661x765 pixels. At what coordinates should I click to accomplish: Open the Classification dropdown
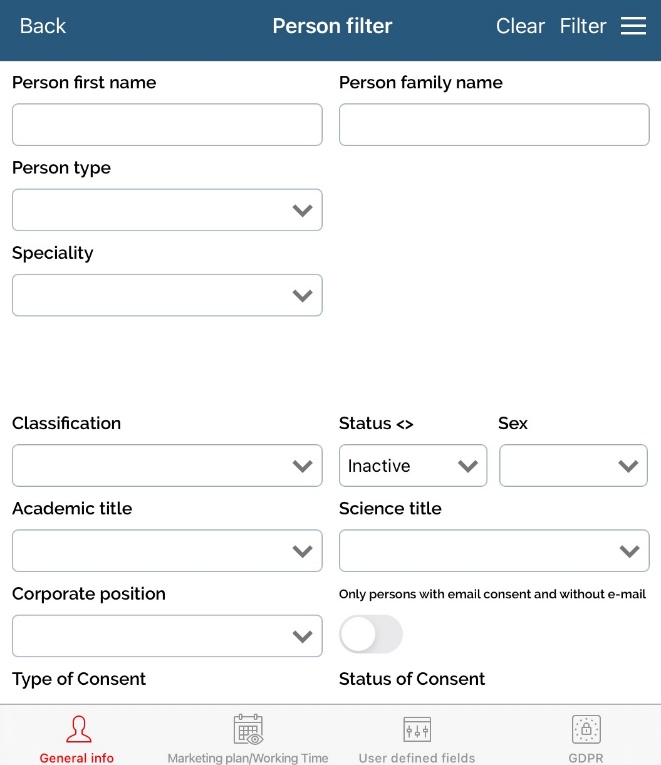click(167, 466)
